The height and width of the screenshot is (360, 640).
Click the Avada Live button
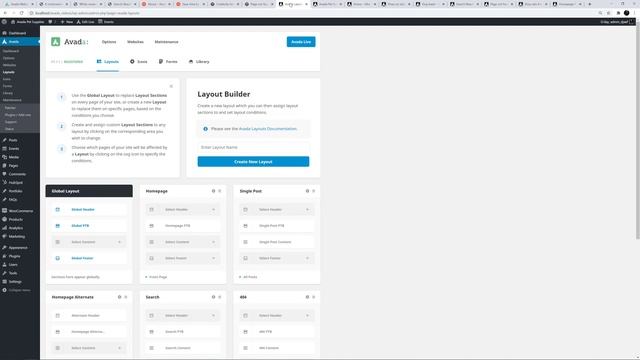[x=301, y=42]
